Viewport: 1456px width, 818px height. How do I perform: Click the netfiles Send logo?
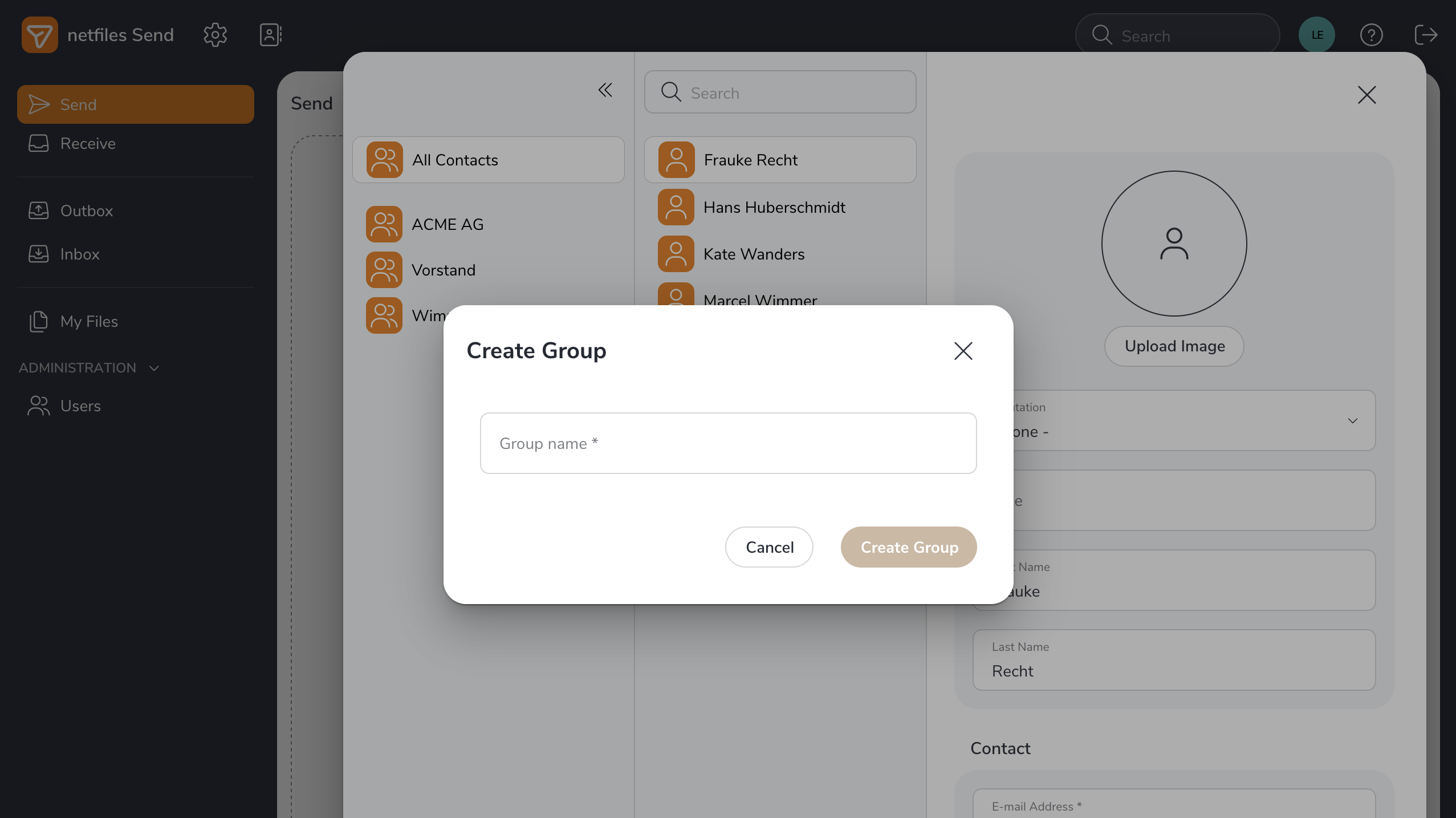(40, 35)
